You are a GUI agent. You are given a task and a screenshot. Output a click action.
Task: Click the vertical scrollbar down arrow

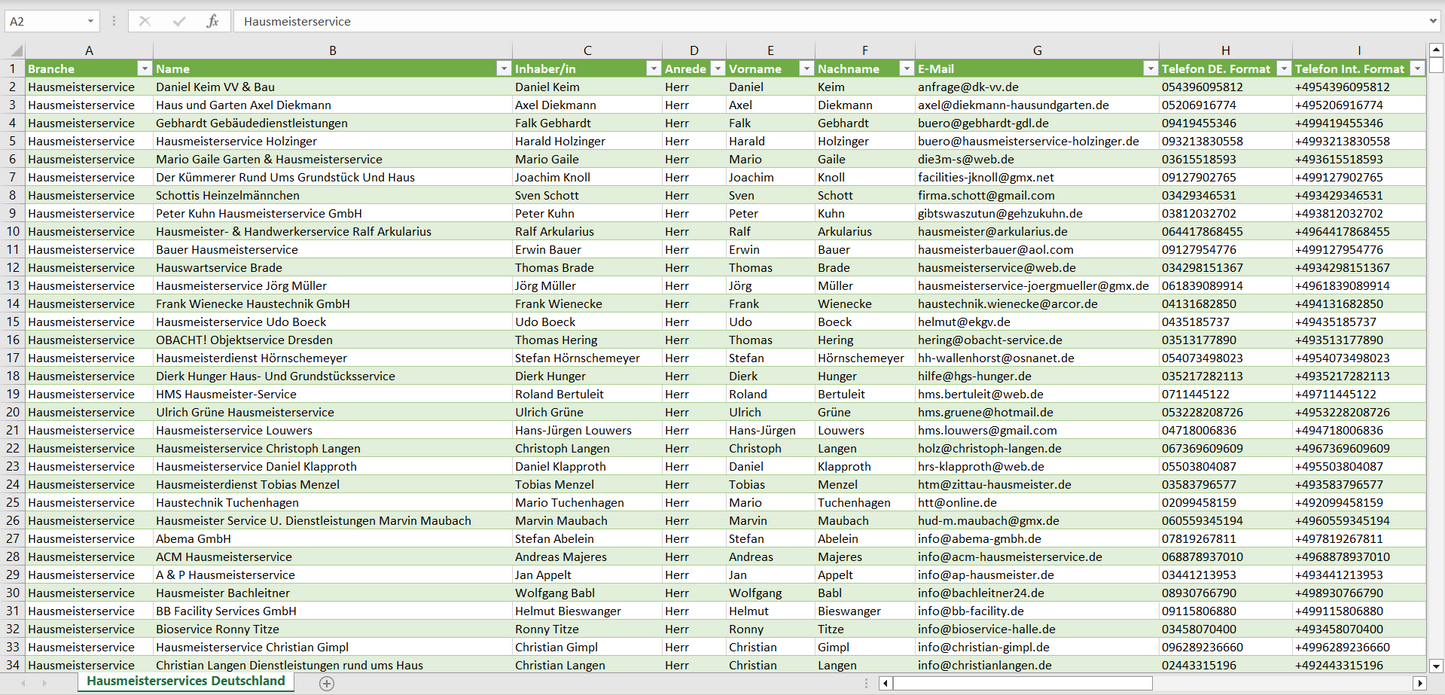pos(1436,665)
